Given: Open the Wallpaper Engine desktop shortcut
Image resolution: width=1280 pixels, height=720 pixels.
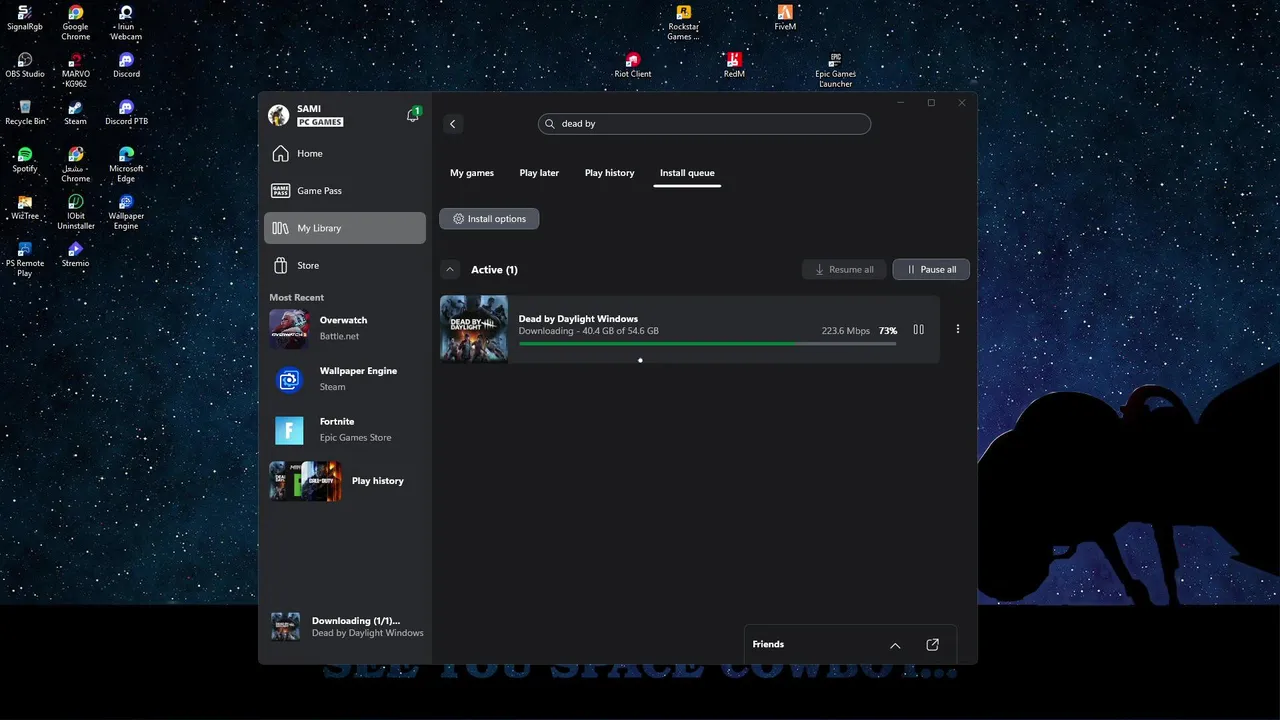Looking at the screenshot, I should [x=126, y=213].
